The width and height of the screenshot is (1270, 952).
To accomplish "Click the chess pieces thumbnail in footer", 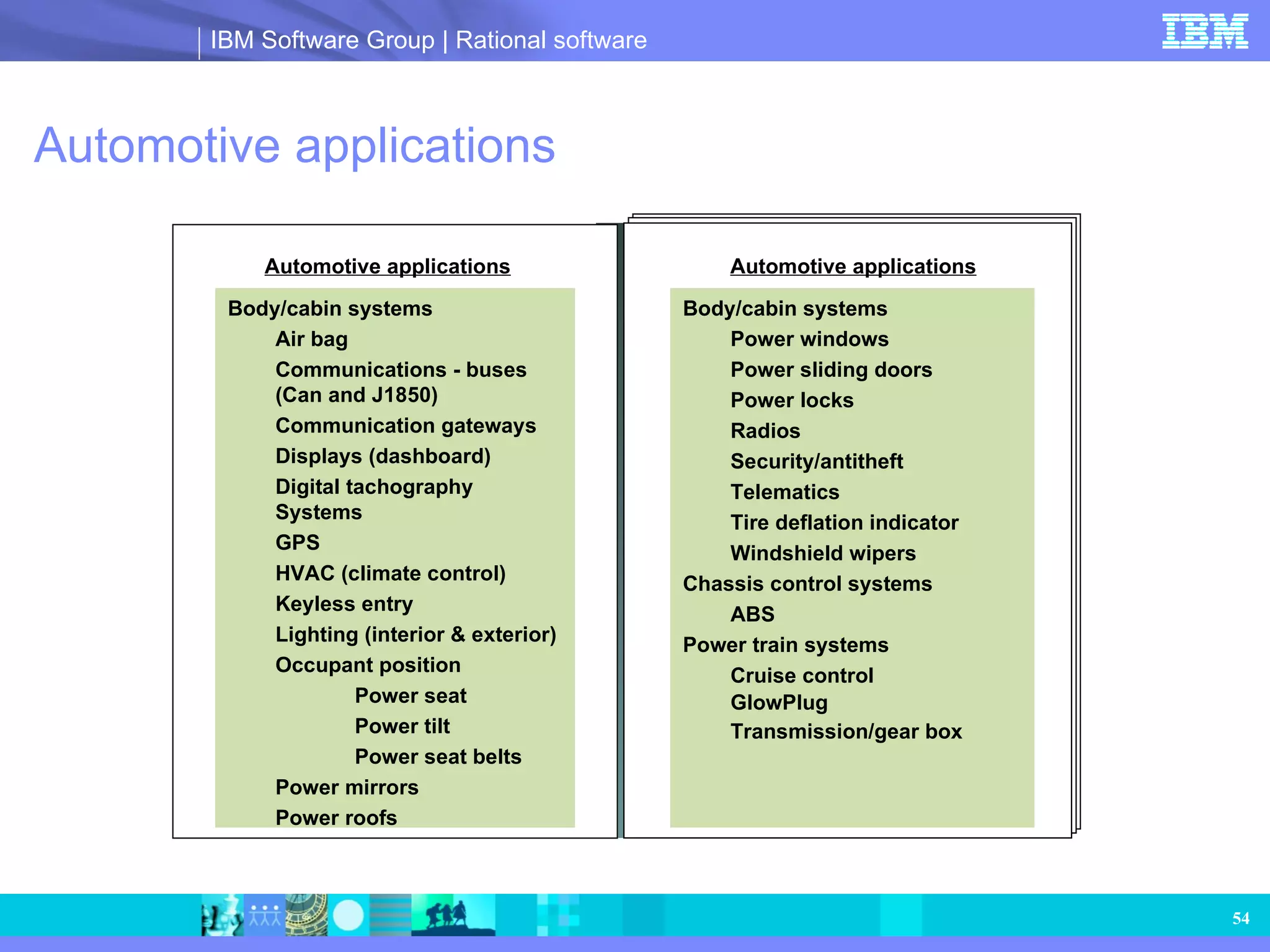I will point(222,915).
